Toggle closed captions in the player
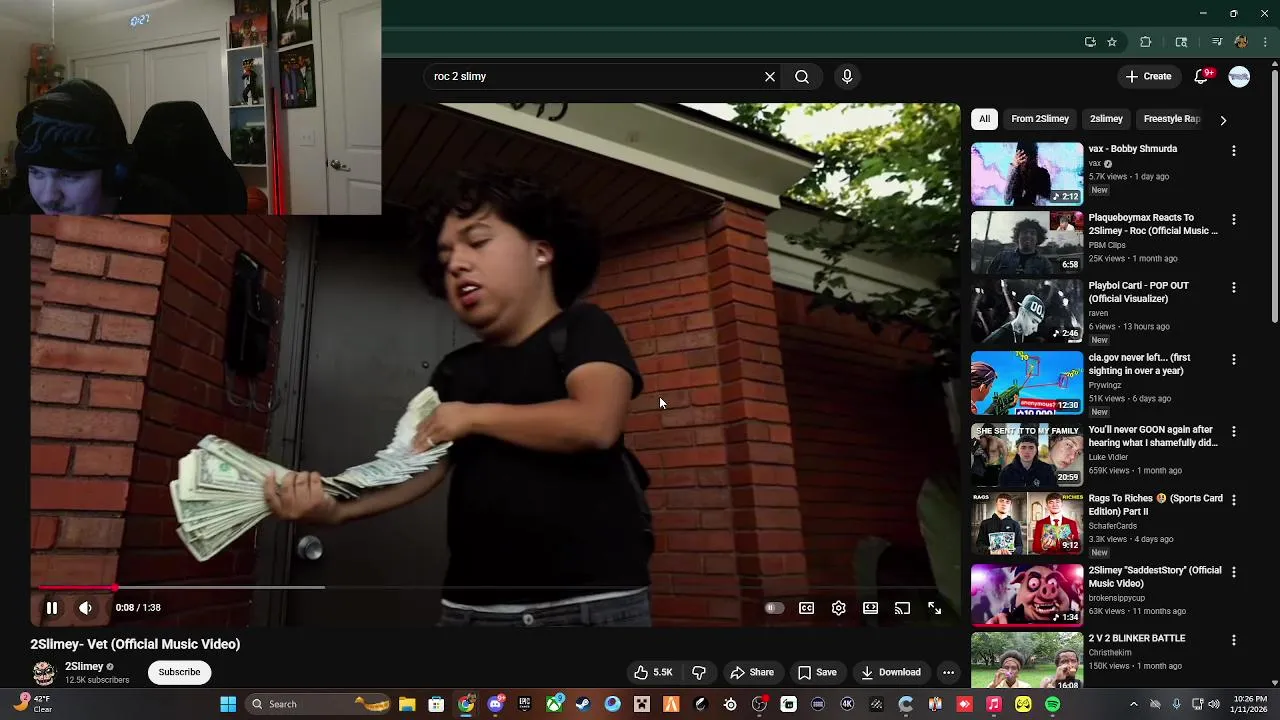 tap(806, 608)
